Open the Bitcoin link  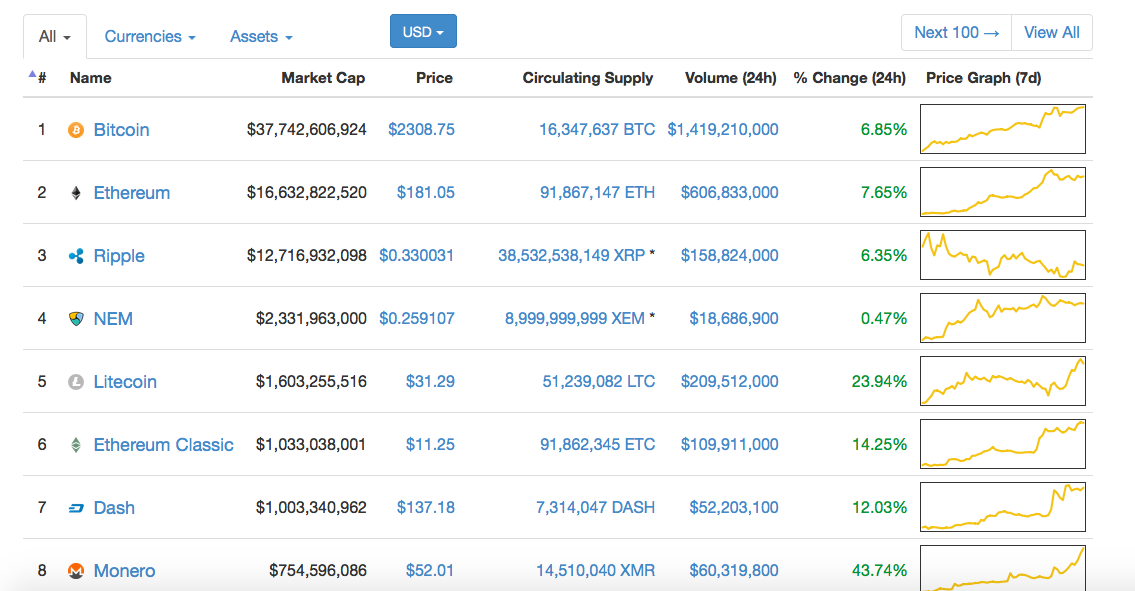[x=122, y=130]
